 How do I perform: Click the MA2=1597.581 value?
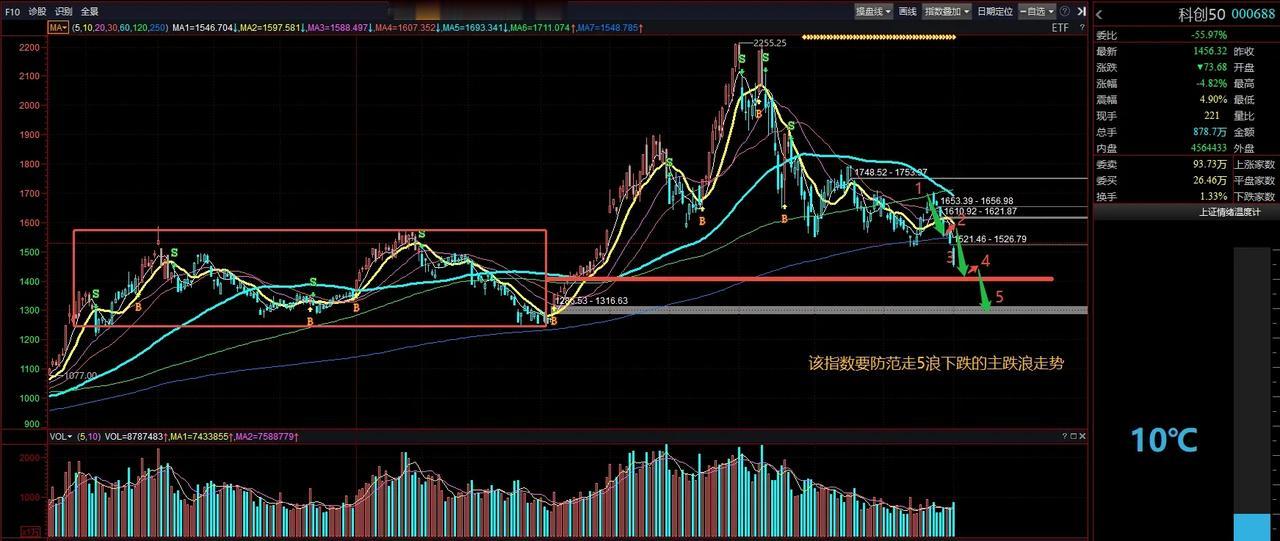coord(268,27)
